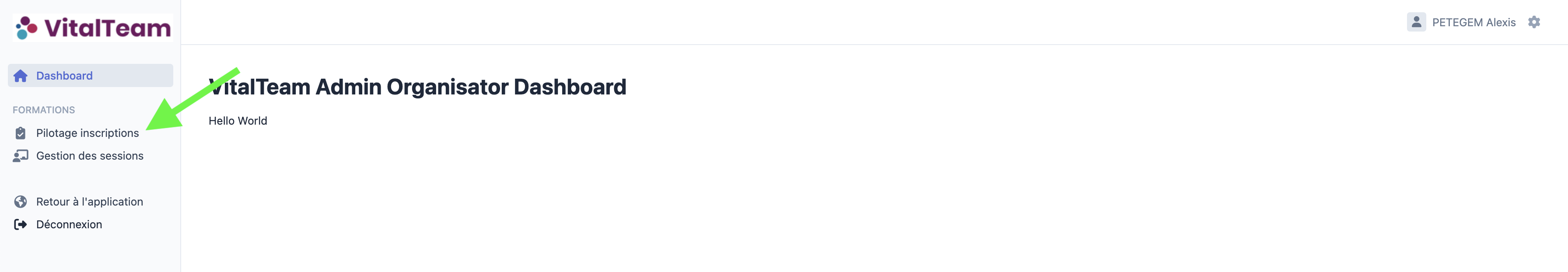Click the word Organisator in the page heading
Image resolution: width=1568 pixels, height=272 pixels.
point(447,87)
